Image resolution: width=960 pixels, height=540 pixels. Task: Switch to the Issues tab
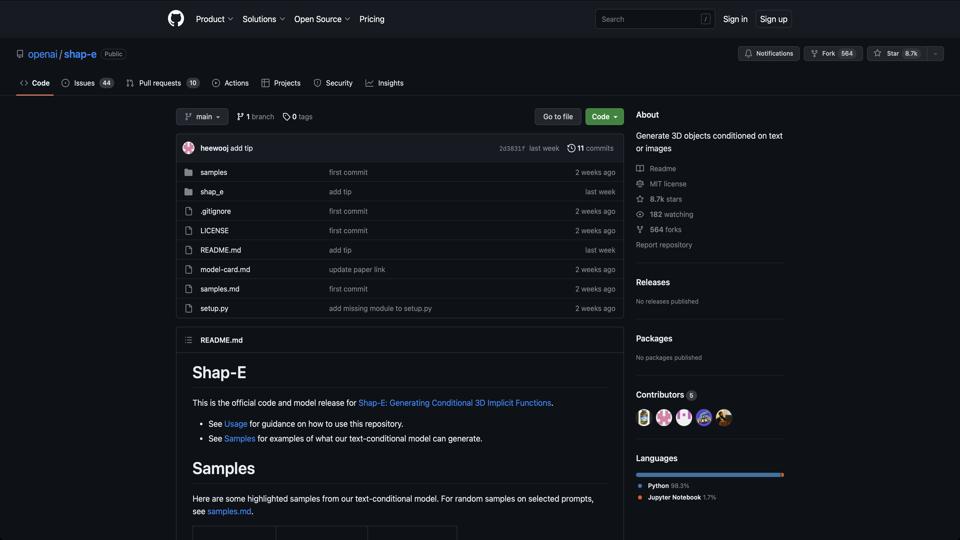pyautogui.click(x=87, y=83)
